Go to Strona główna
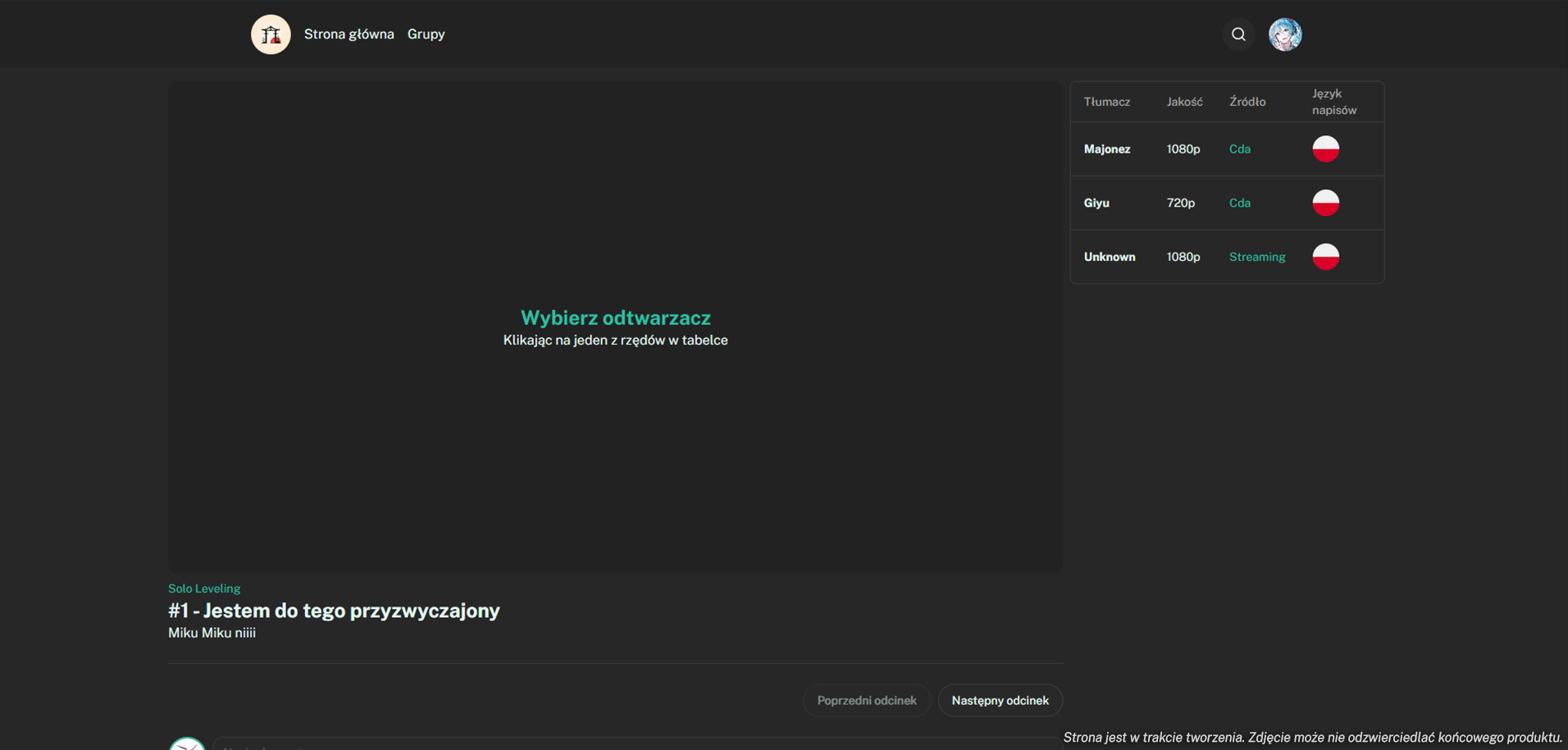1568x750 pixels. click(x=349, y=34)
